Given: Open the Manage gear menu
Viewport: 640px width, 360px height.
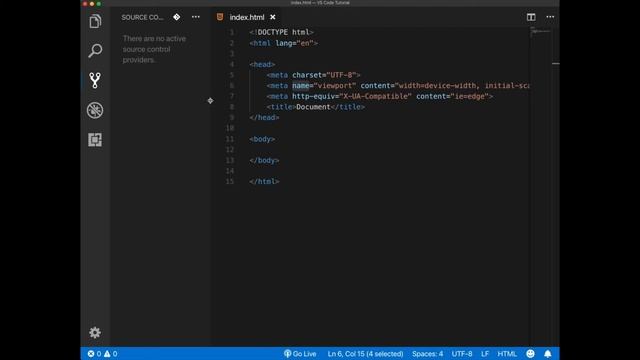Looking at the screenshot, I should 95,333.
